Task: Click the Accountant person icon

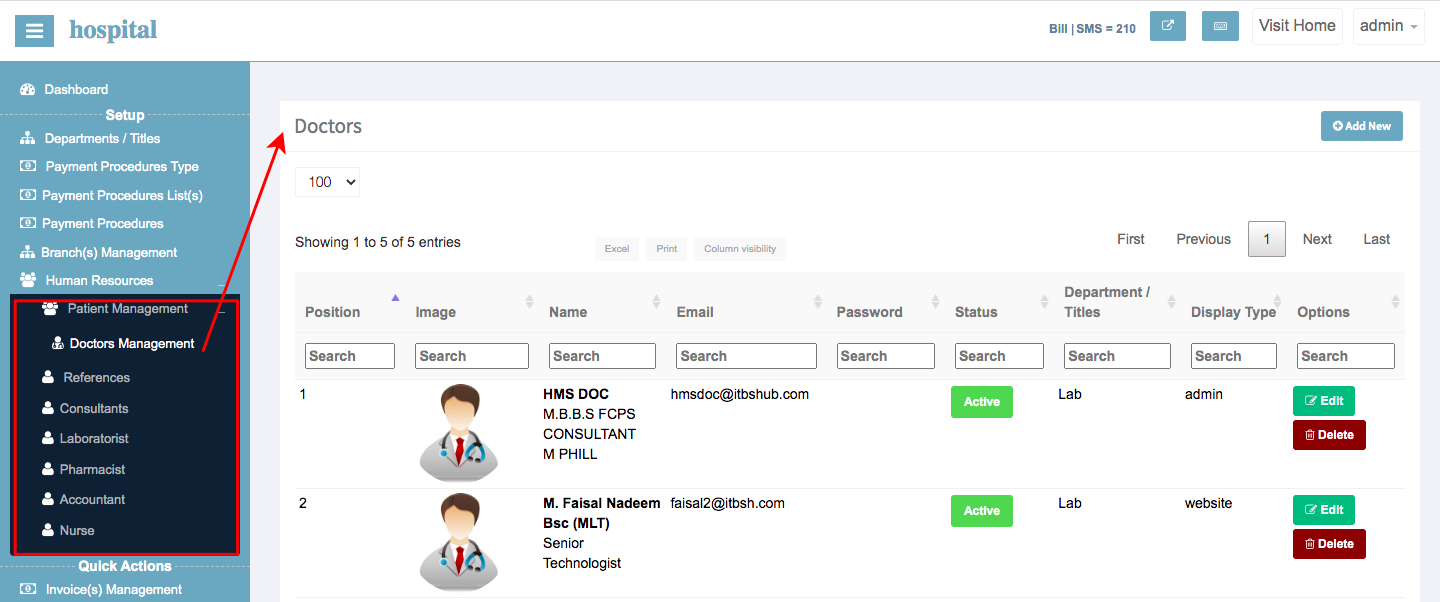Action: [x=48, y=499]
